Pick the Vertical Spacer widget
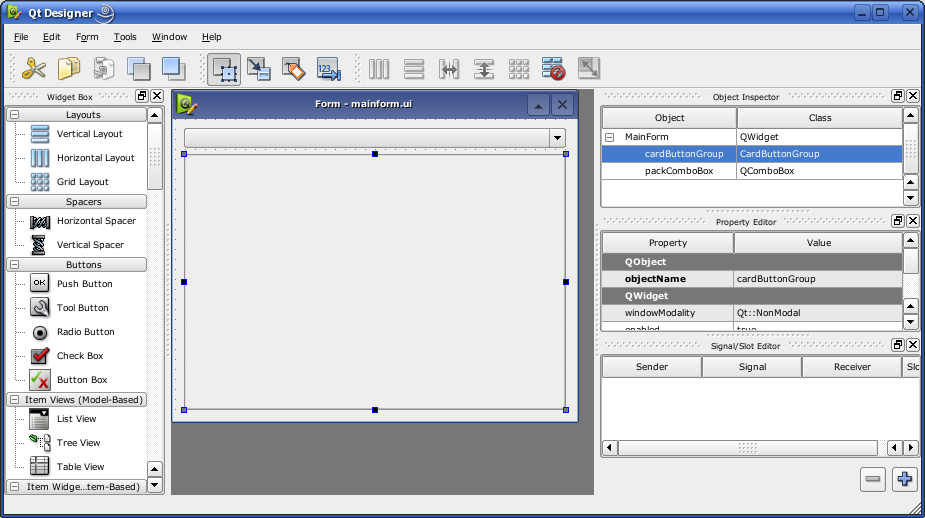This screenshot has height=518, width=925. (77, 245)
